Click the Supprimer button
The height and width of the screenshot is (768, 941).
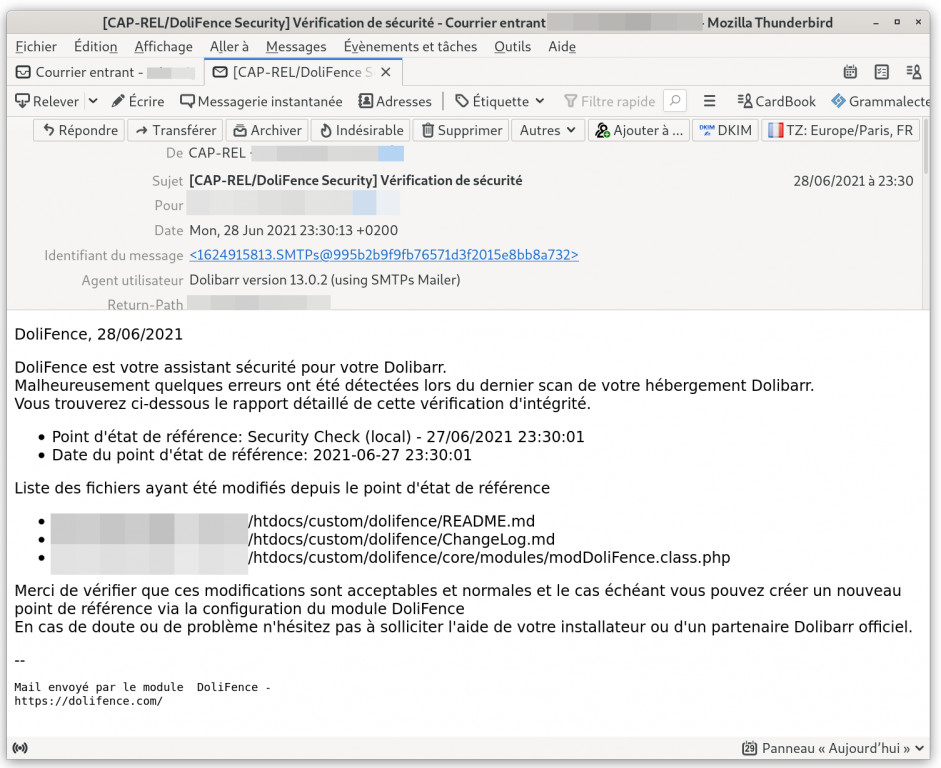point(461,130)
